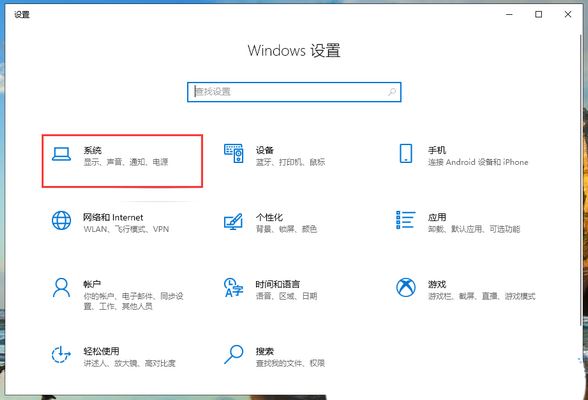Open the 手机 settings label
Image resolution: width=588 pixels, height=400 pixels.
437,150
